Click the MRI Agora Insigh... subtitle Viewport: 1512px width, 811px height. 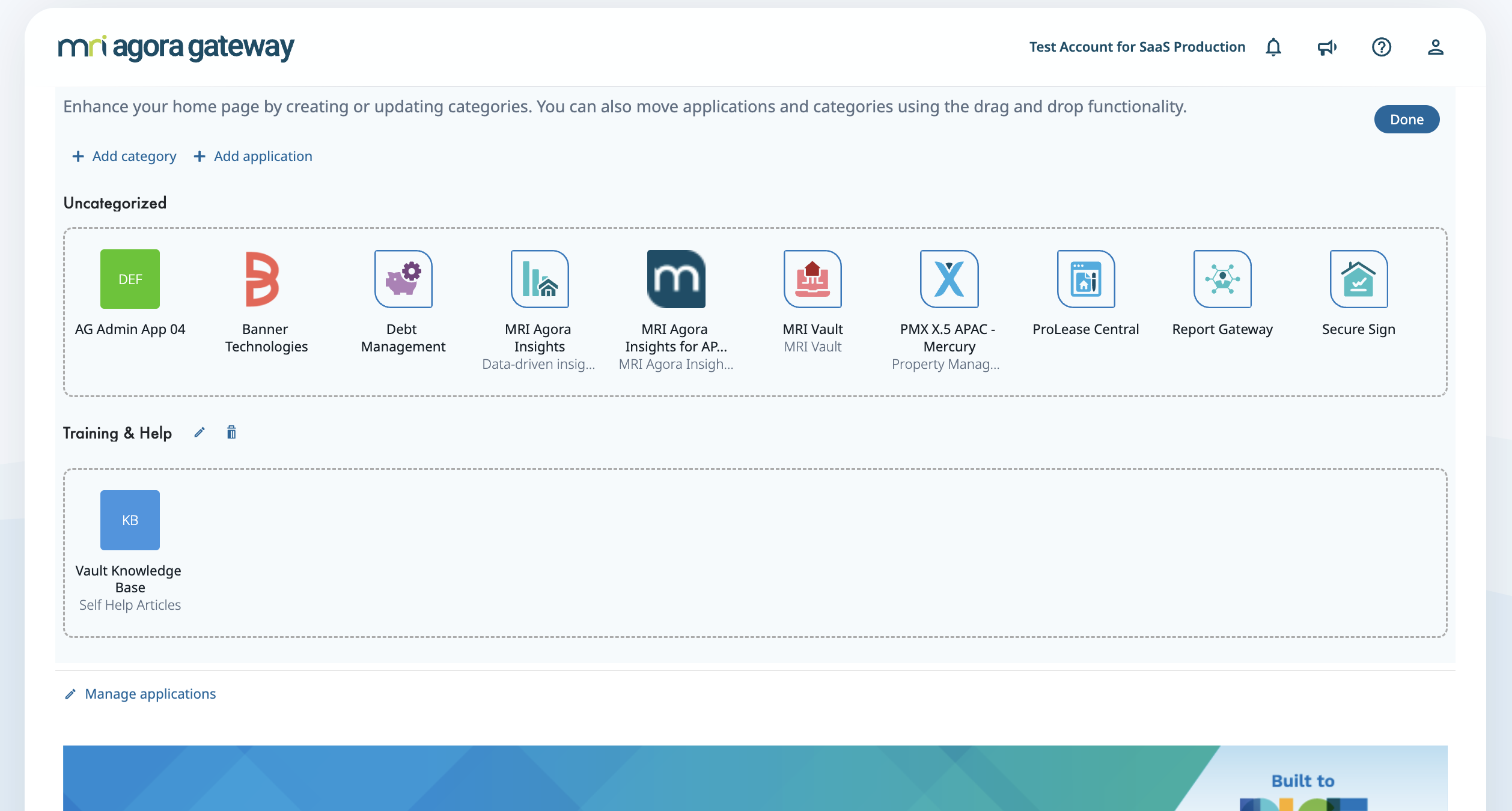point(676,364)
